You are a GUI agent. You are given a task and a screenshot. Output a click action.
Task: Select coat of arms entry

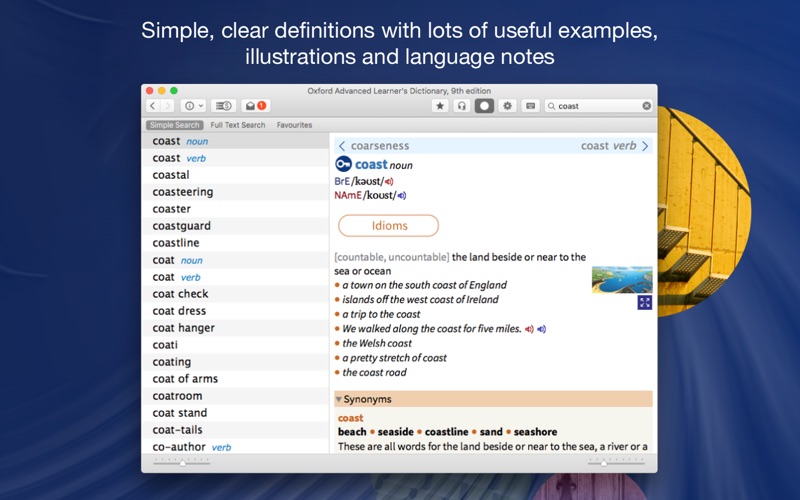(x=235, y=379)
